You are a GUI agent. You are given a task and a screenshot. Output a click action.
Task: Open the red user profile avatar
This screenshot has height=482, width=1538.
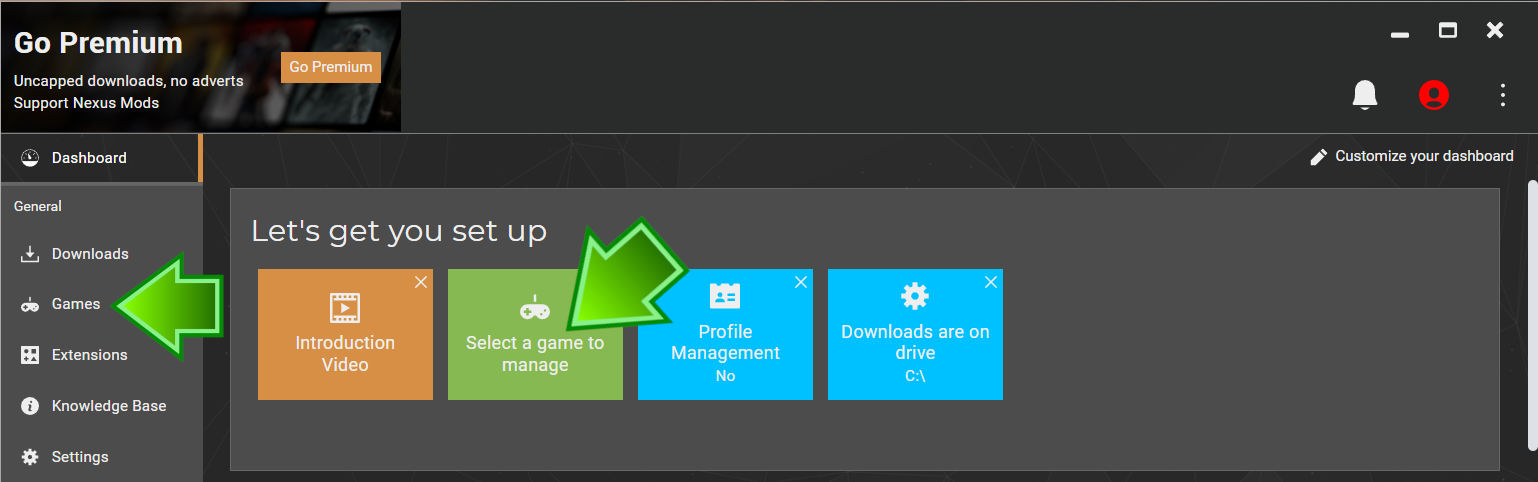pyautogui.click(x=1434, y=95)
